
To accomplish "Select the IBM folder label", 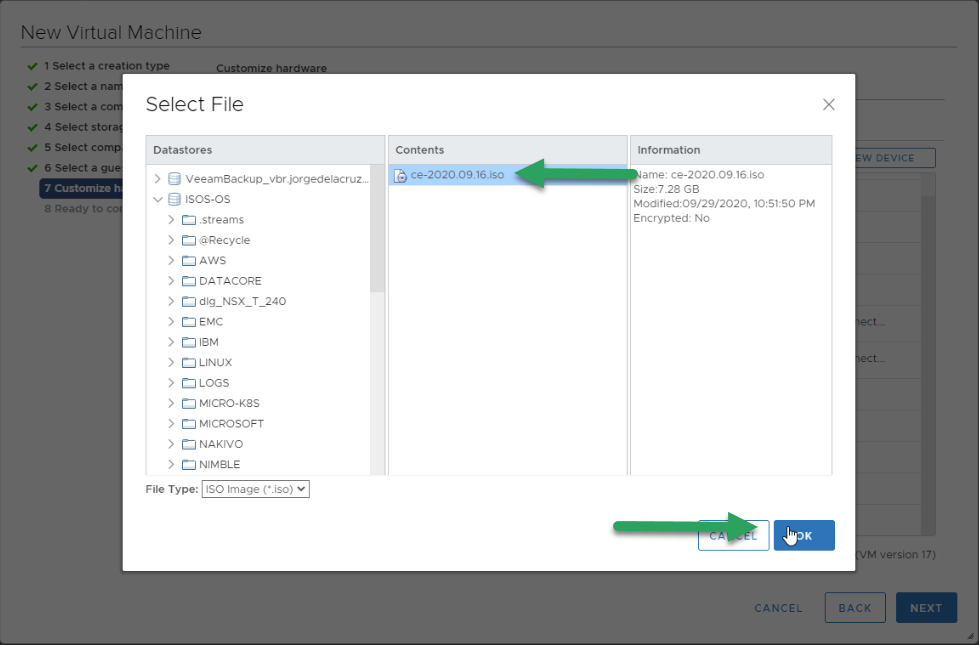I will [209, 342].
